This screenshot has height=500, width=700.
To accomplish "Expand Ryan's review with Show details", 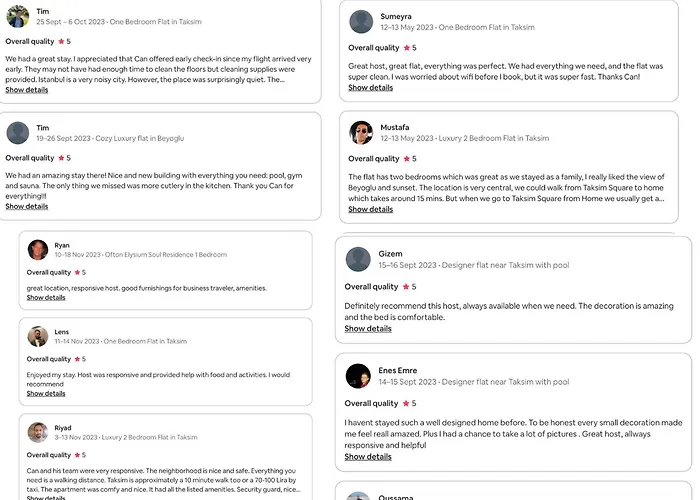I will 46,298.
